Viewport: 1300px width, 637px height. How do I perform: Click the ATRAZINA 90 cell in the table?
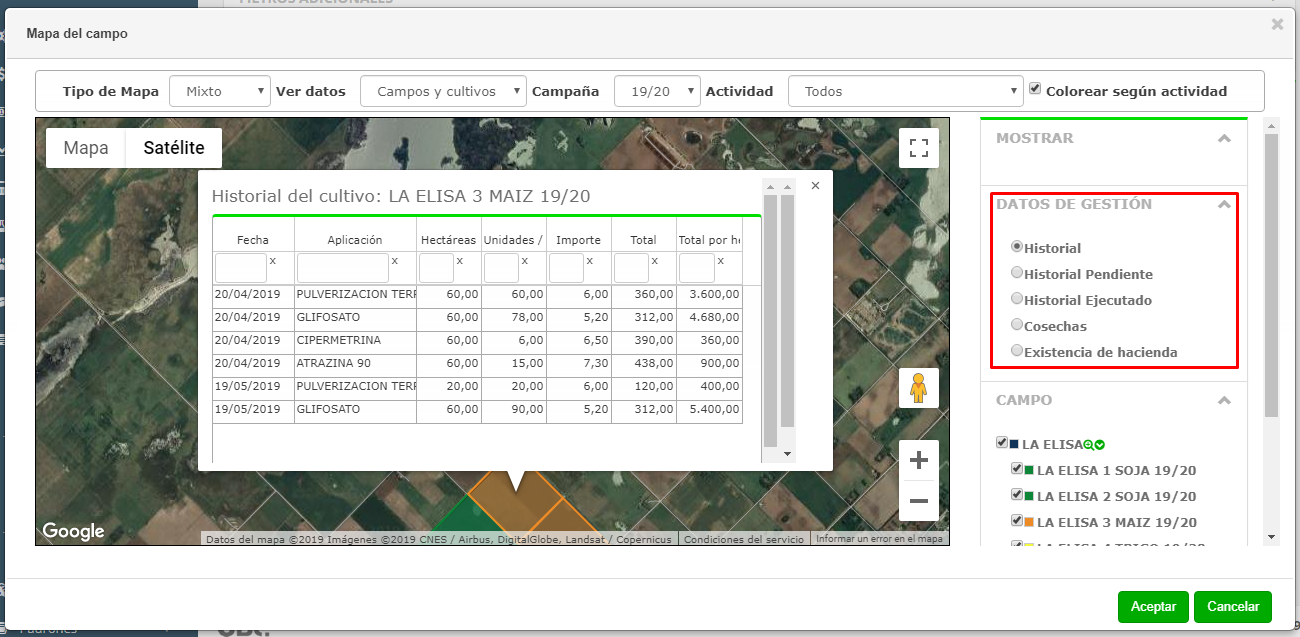[x=355, y=364]
